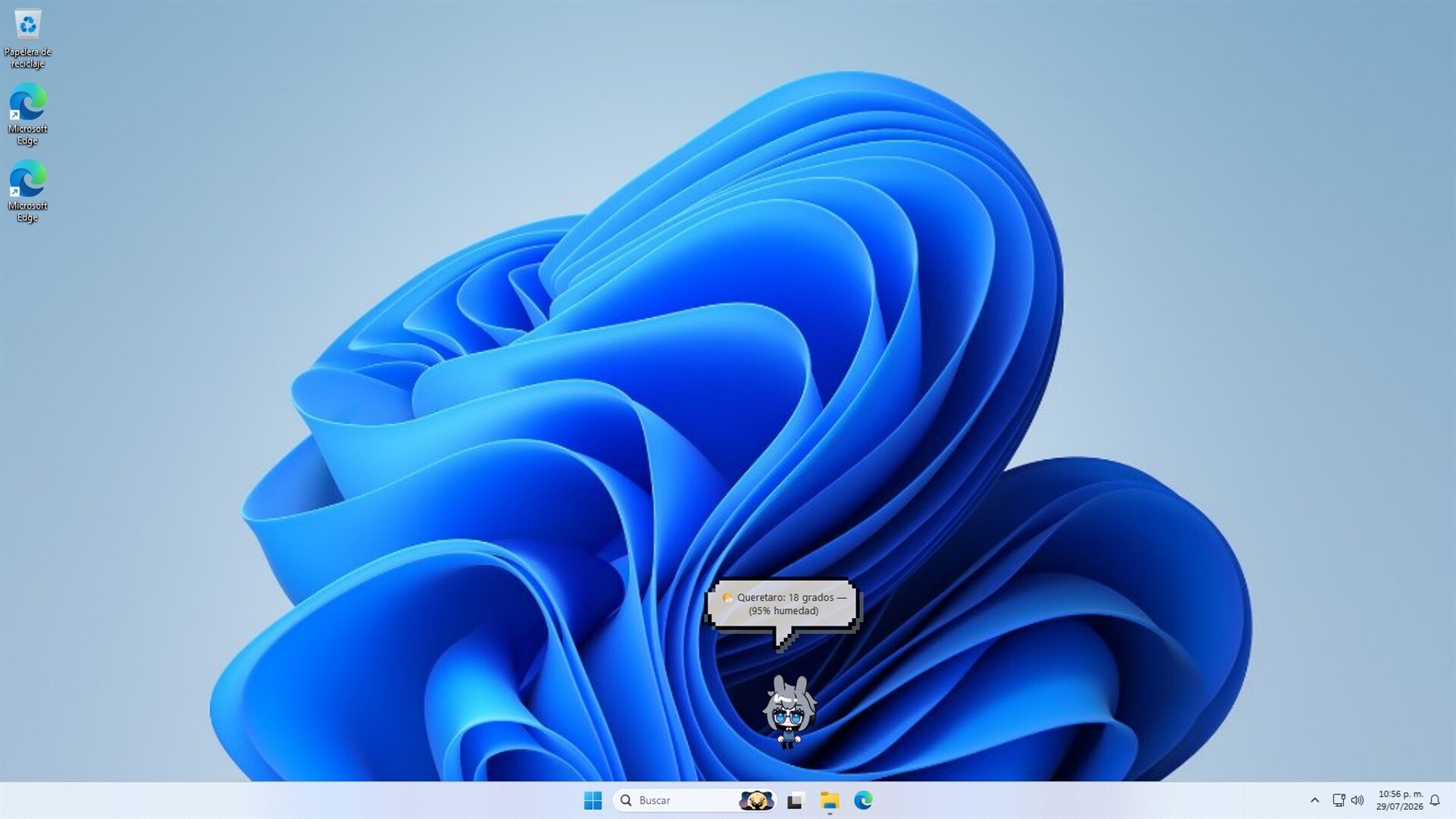
Task: Open the Windows Start menu
Action: [593, 800]
